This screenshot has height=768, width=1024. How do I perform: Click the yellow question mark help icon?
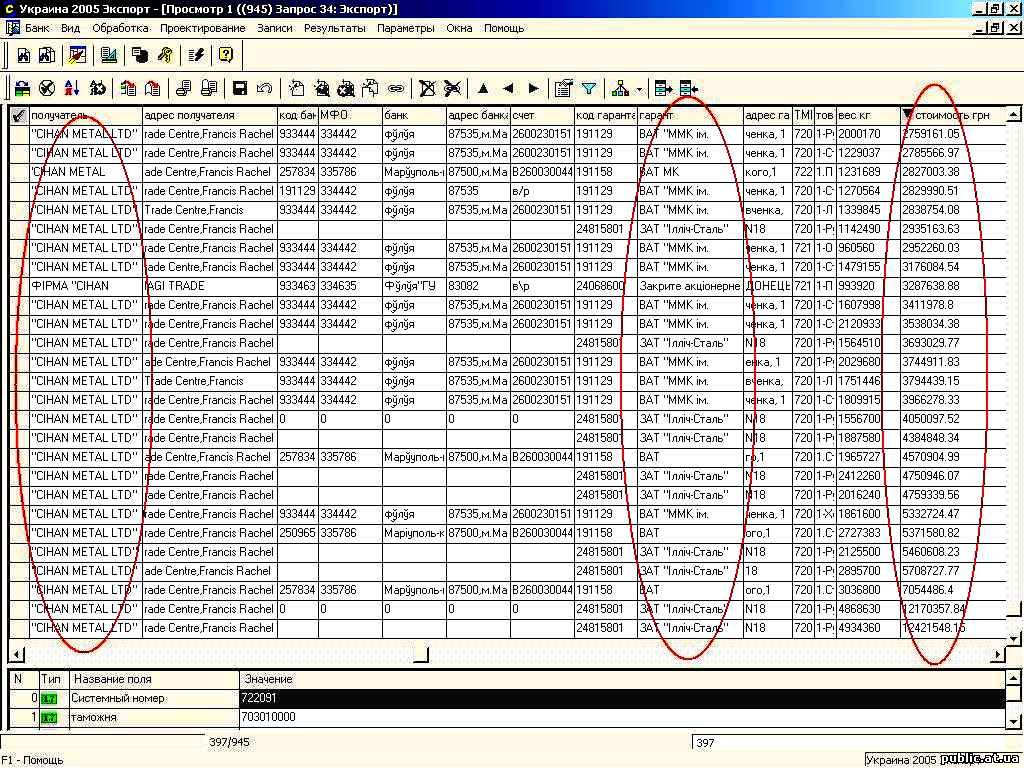[x=226, y=55]
